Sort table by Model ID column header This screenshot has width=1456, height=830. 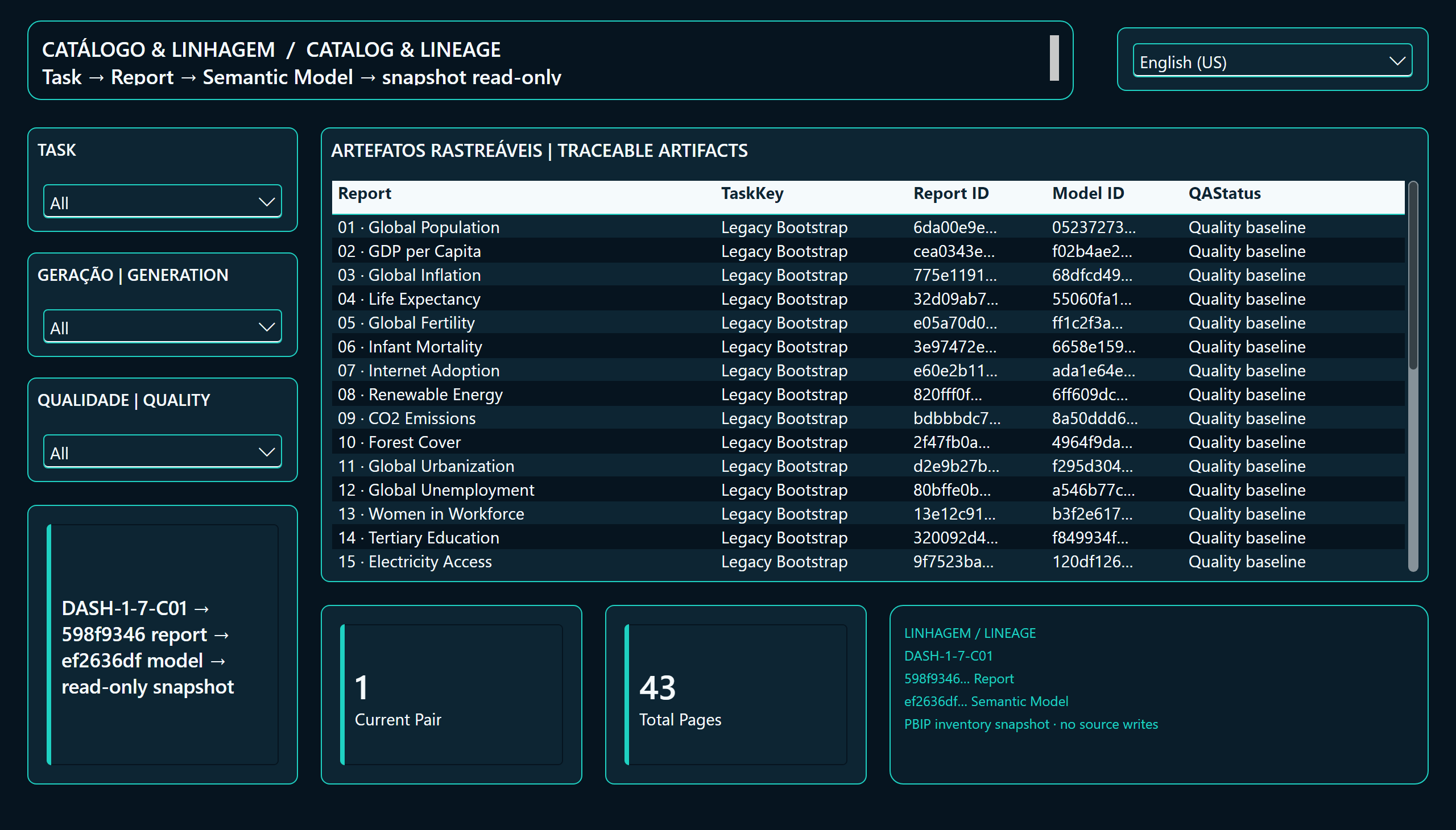click(x=1087, y=194)
